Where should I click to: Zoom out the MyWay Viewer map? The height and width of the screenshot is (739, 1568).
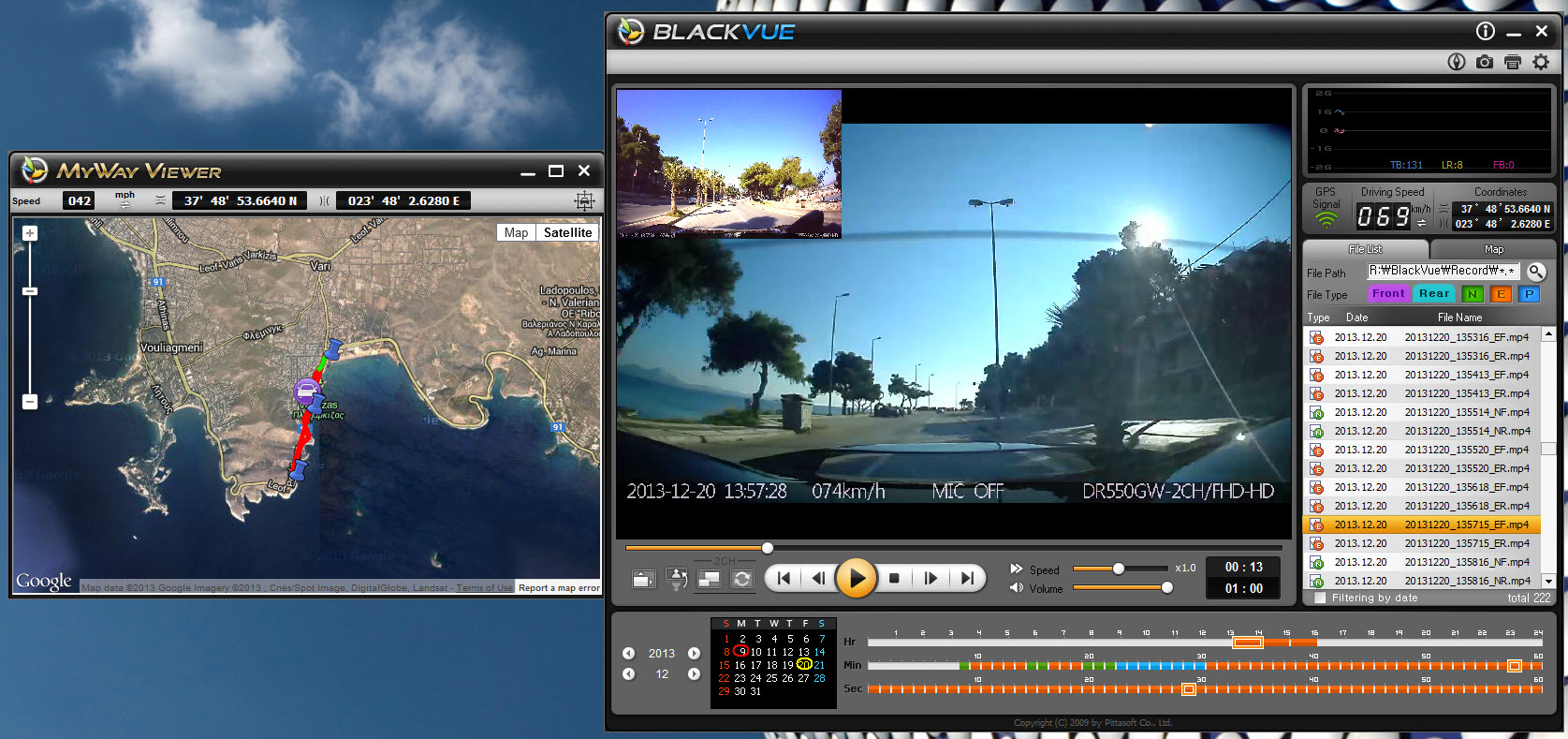(x=30, y=402)
